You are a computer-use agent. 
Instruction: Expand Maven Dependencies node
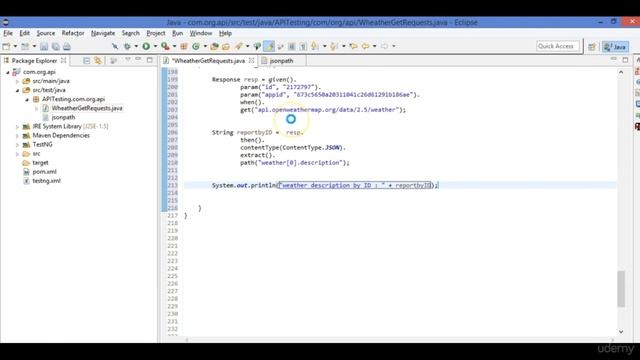[18, 136]
